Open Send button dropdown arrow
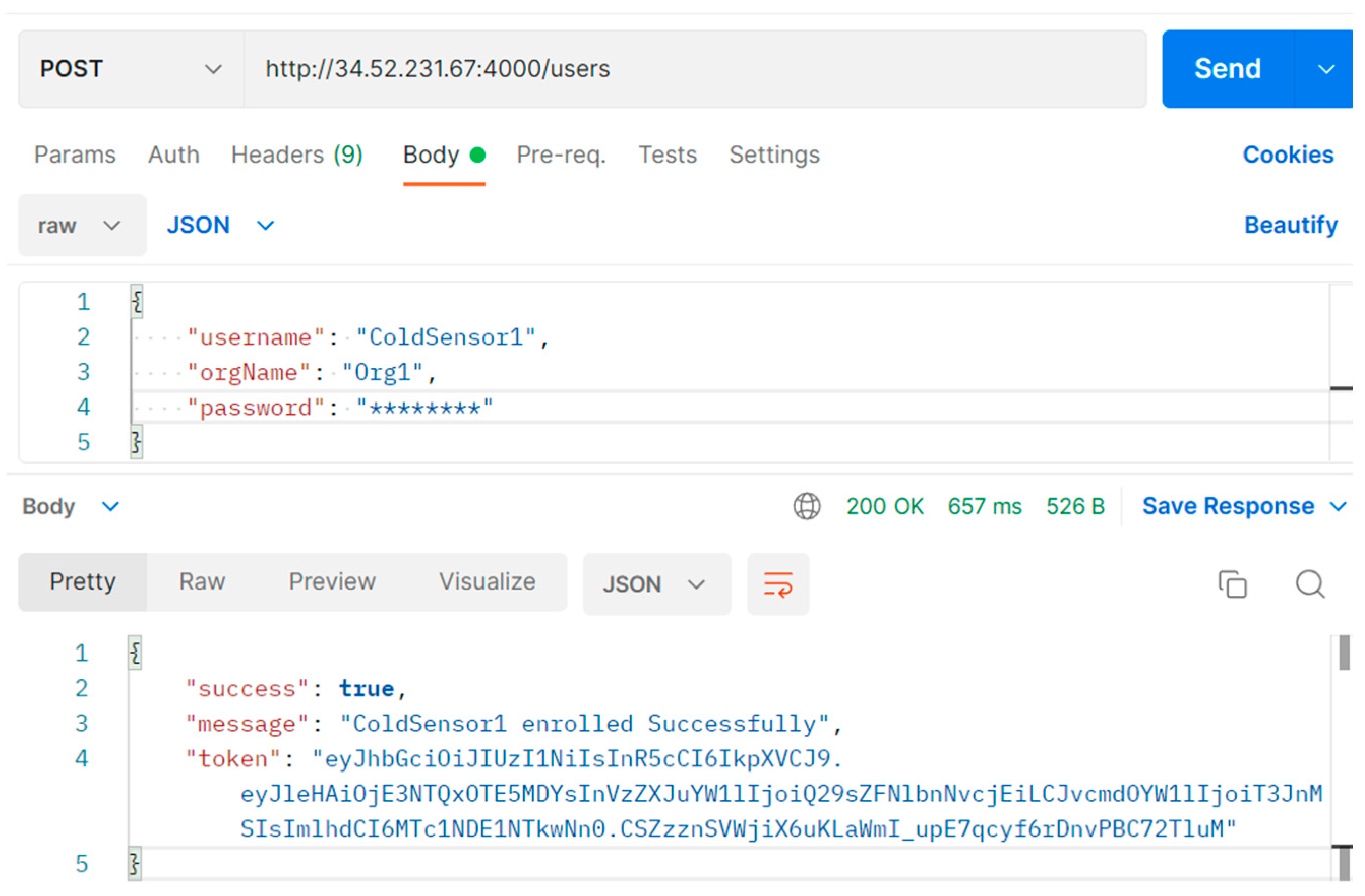The height and width of the screenshot is (896, 1365). [x=1326, y=69]
